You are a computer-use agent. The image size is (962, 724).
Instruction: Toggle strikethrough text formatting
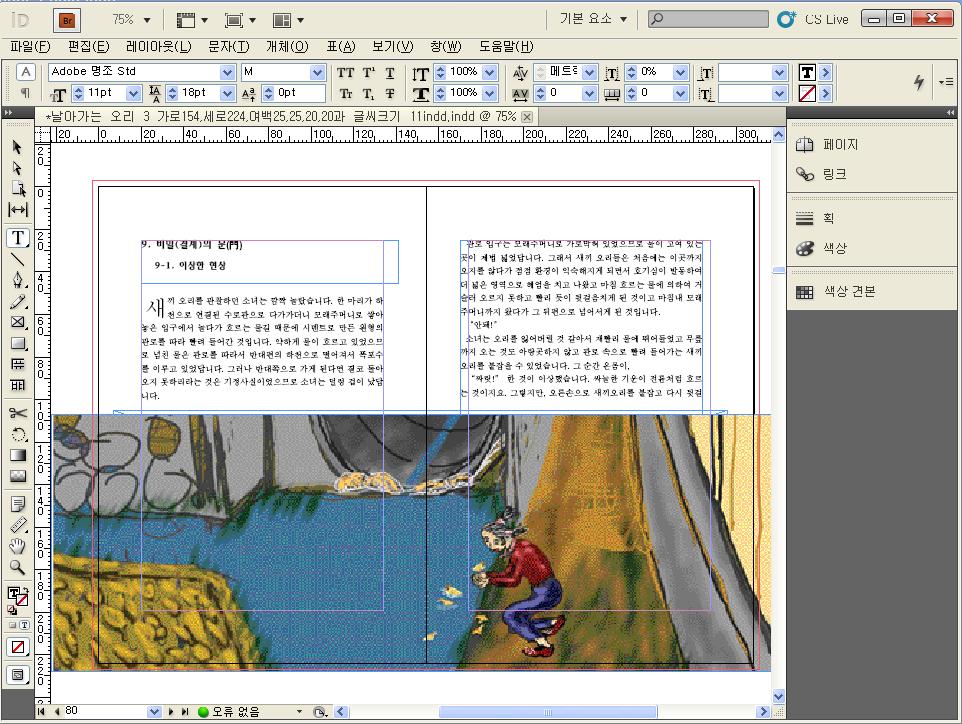tap(390, 94)
